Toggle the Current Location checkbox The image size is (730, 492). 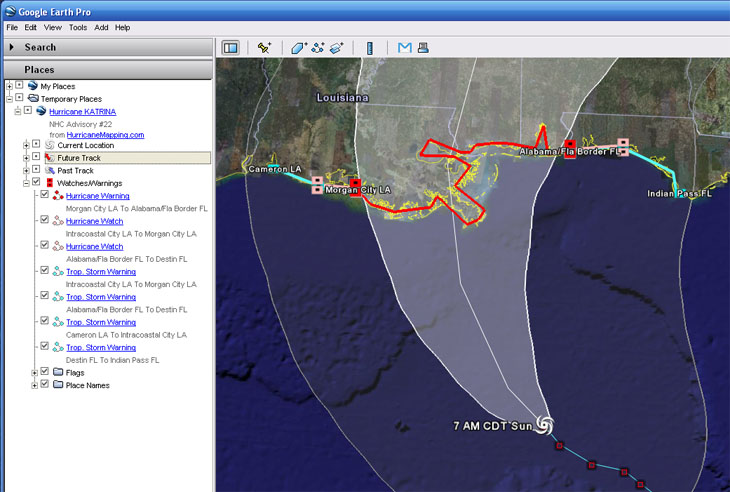[x=36, y=144]
